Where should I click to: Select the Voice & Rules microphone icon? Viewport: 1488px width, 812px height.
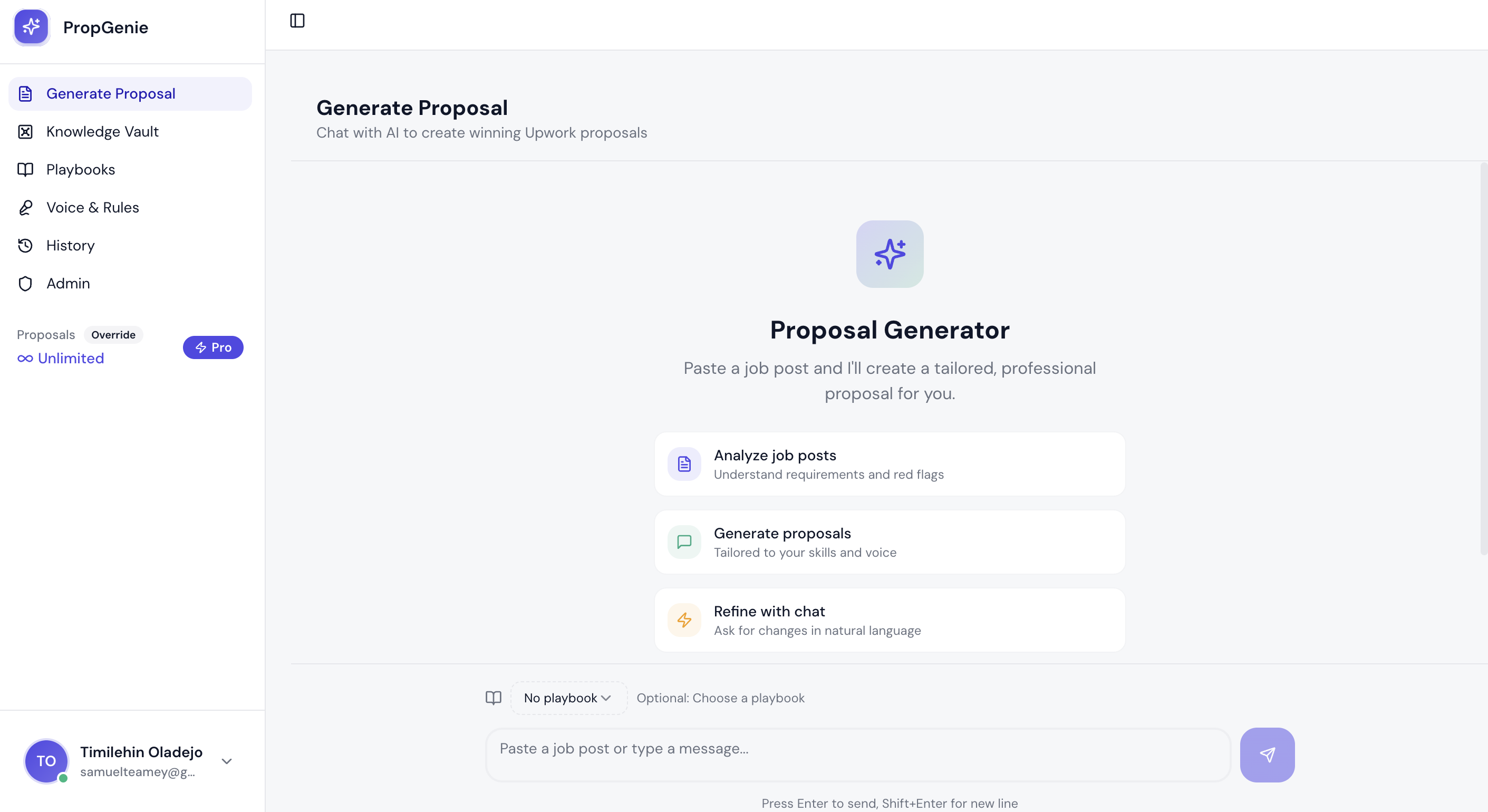pos(25,207)
